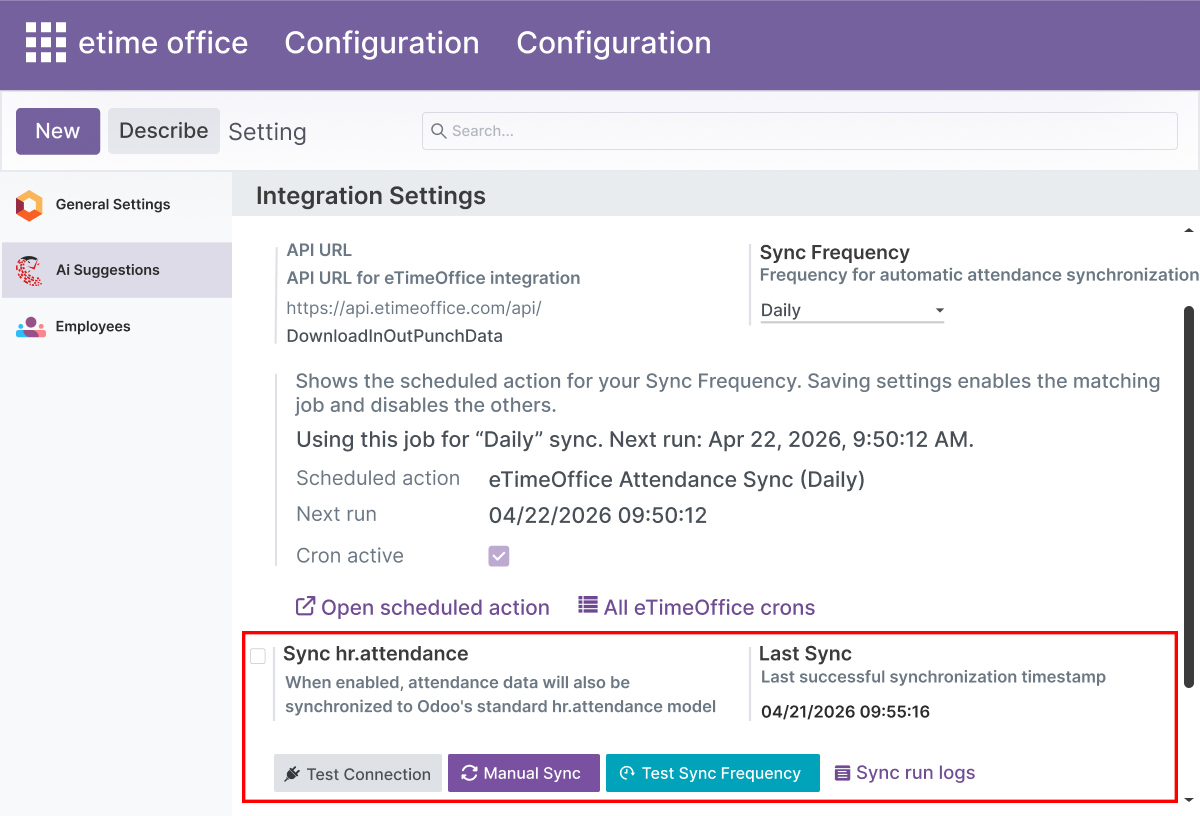The image size is (1200, 816).
Task: Open the second Configuration menu
Action: (x=614, y=43)
